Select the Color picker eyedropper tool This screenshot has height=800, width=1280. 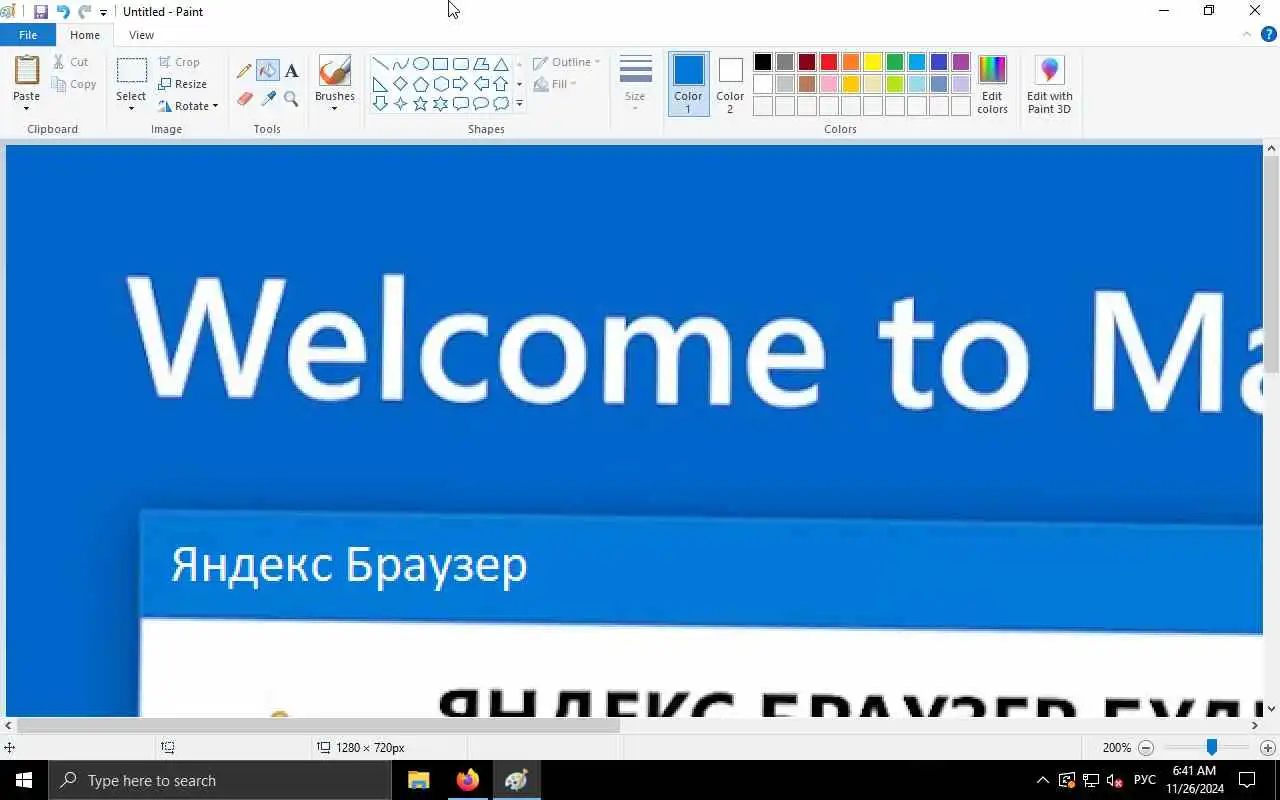click(267, 98)
